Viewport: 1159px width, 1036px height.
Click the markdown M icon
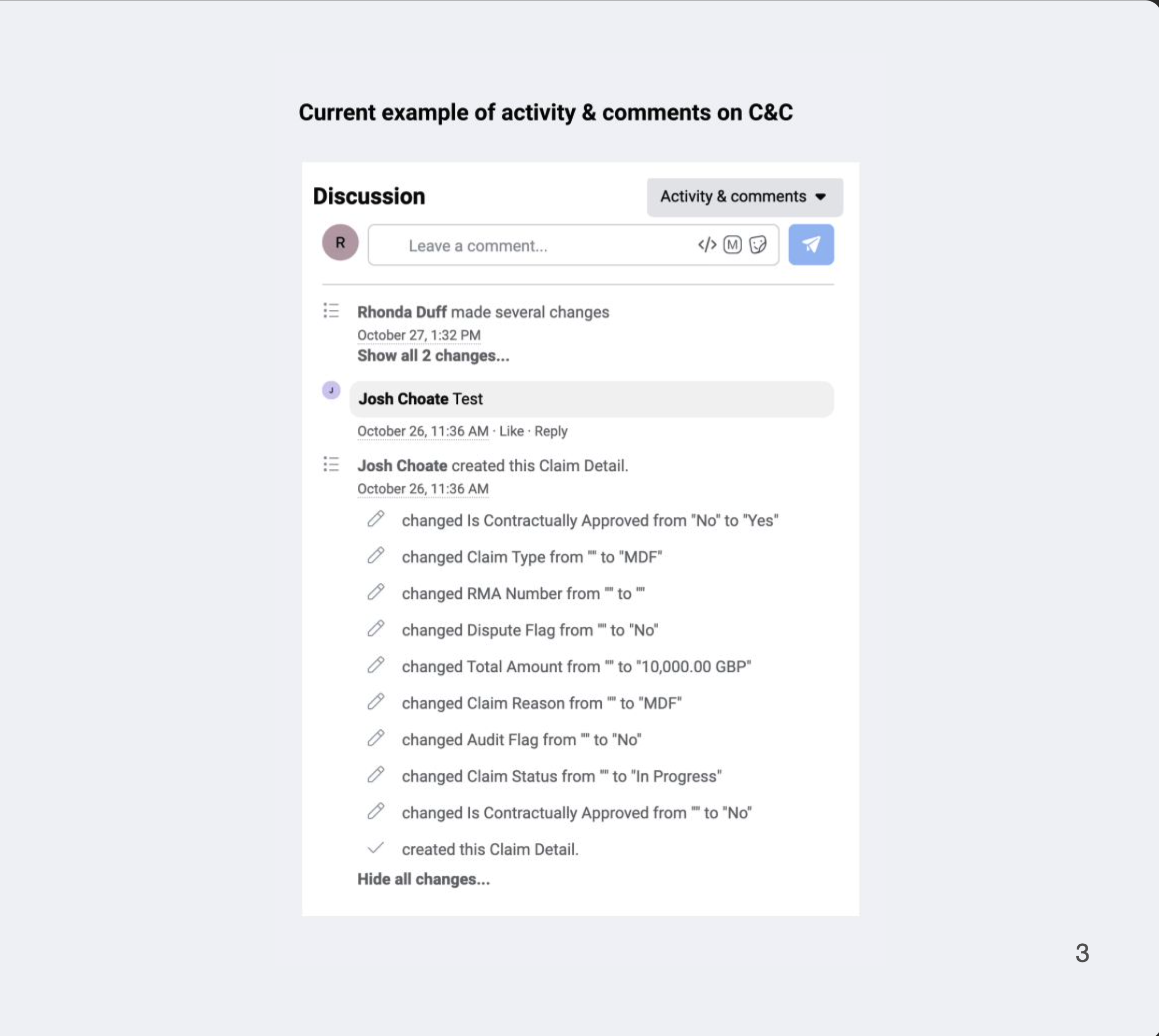[732, 245]
